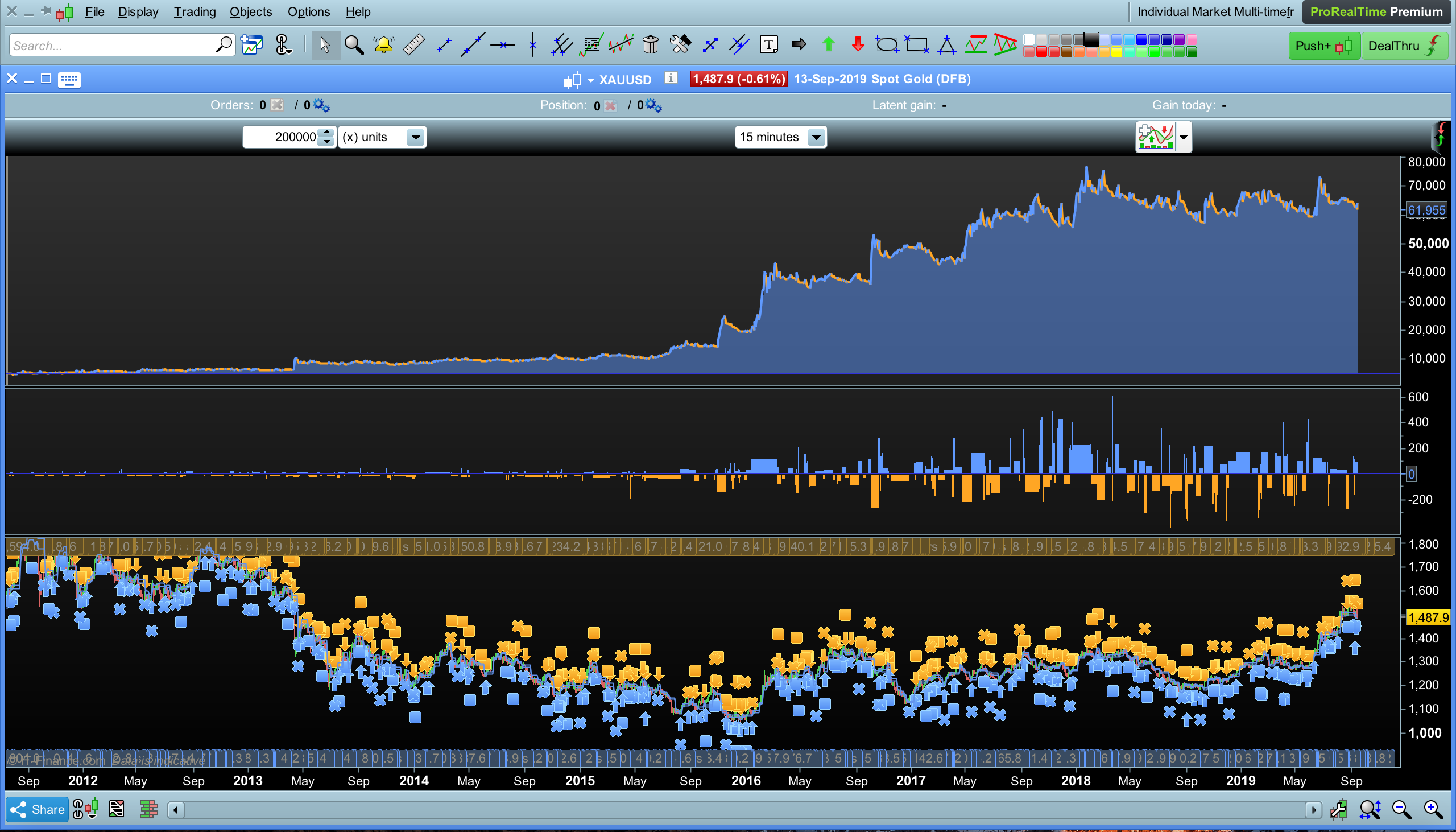This screenshot has width=1456, height=832.
Task: Select the trash can delete tool
Action: (x=650, y=44)
